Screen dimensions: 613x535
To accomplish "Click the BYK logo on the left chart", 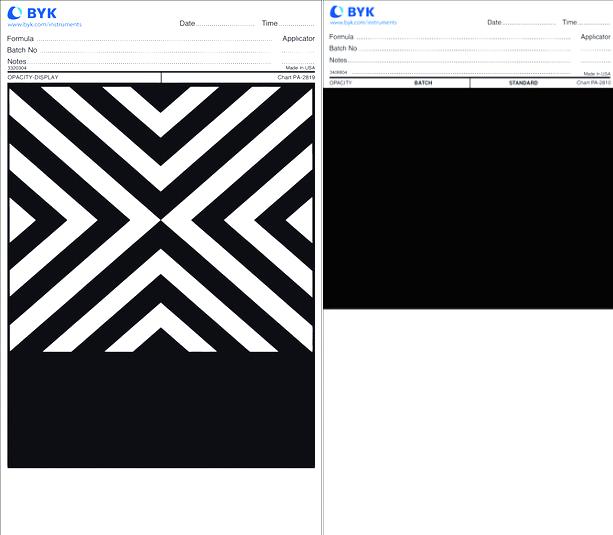I will (32, 13).
